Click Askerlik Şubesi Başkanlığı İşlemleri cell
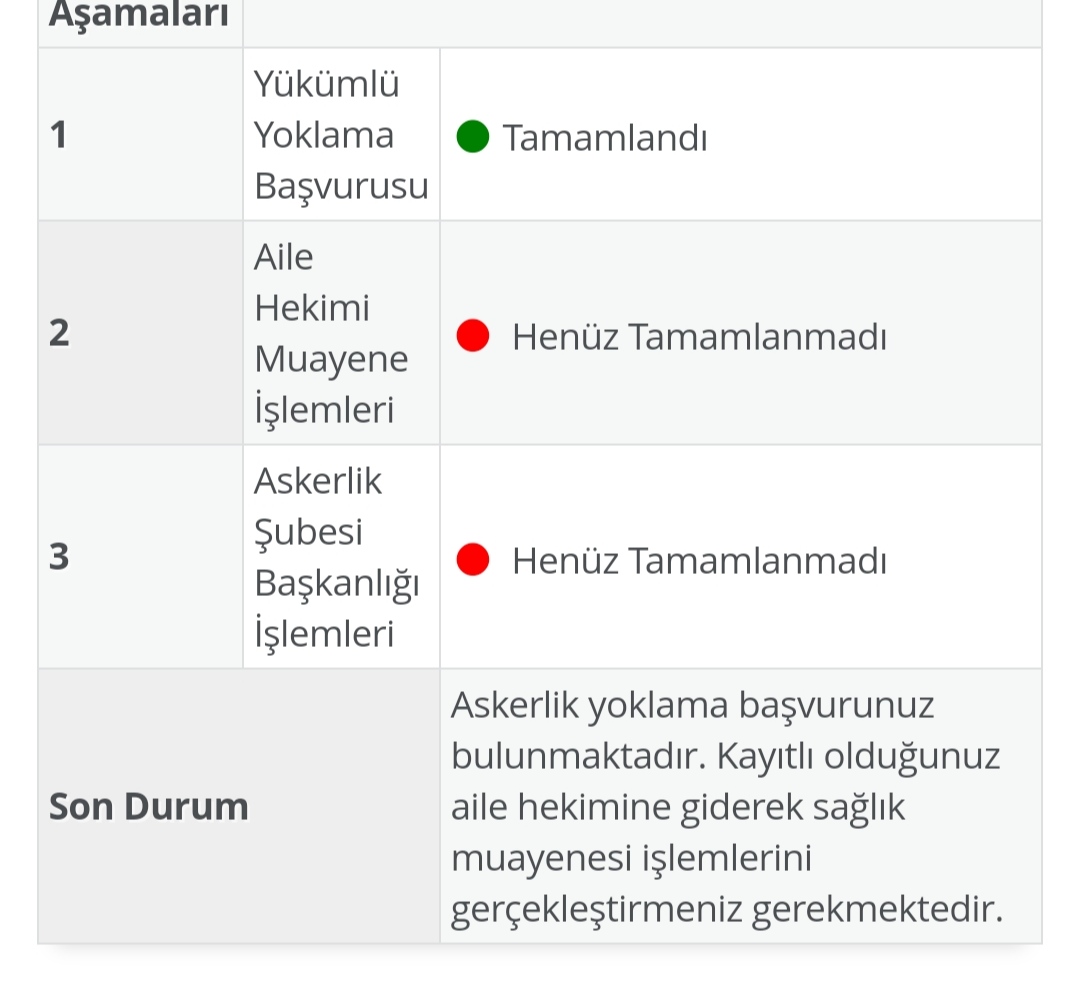The image size is (1080, 1000). click(x=342, y=556)
